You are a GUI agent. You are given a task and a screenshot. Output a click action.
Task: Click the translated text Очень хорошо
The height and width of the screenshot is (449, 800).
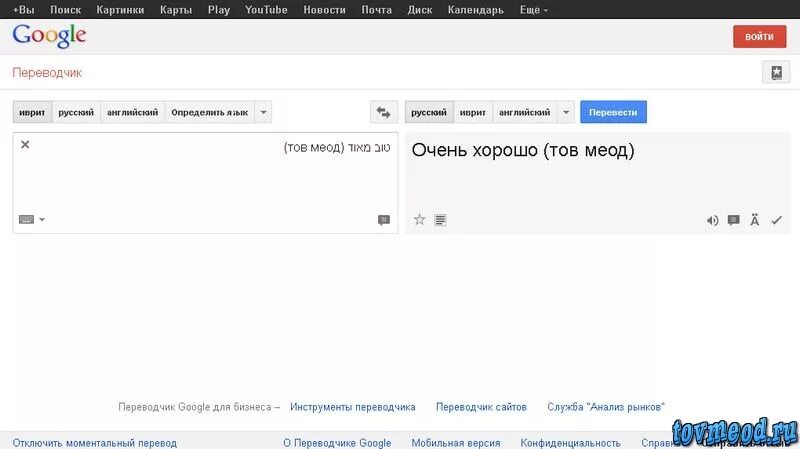click(474, 150)
